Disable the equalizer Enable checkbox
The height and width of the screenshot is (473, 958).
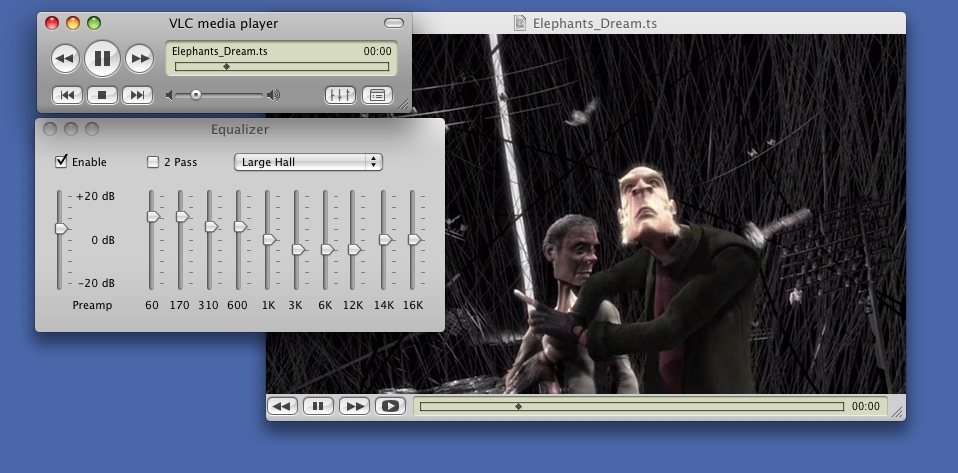(x=61, y=161)
